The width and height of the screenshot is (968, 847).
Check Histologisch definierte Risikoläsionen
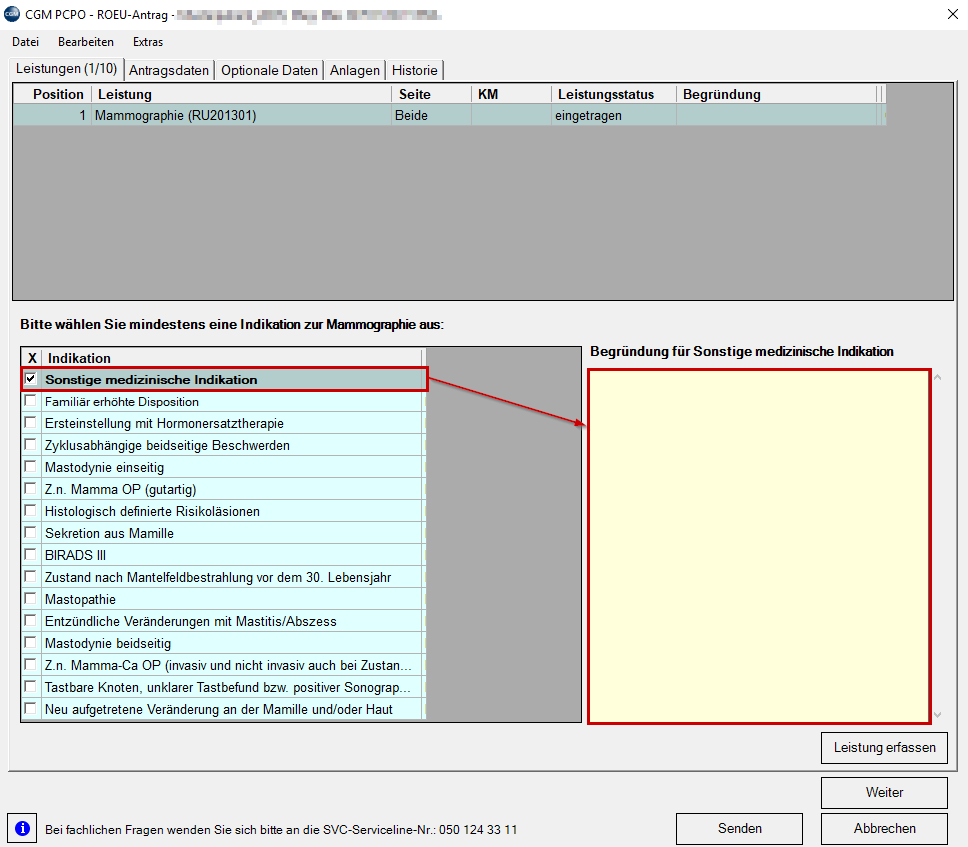pos(30,511)
